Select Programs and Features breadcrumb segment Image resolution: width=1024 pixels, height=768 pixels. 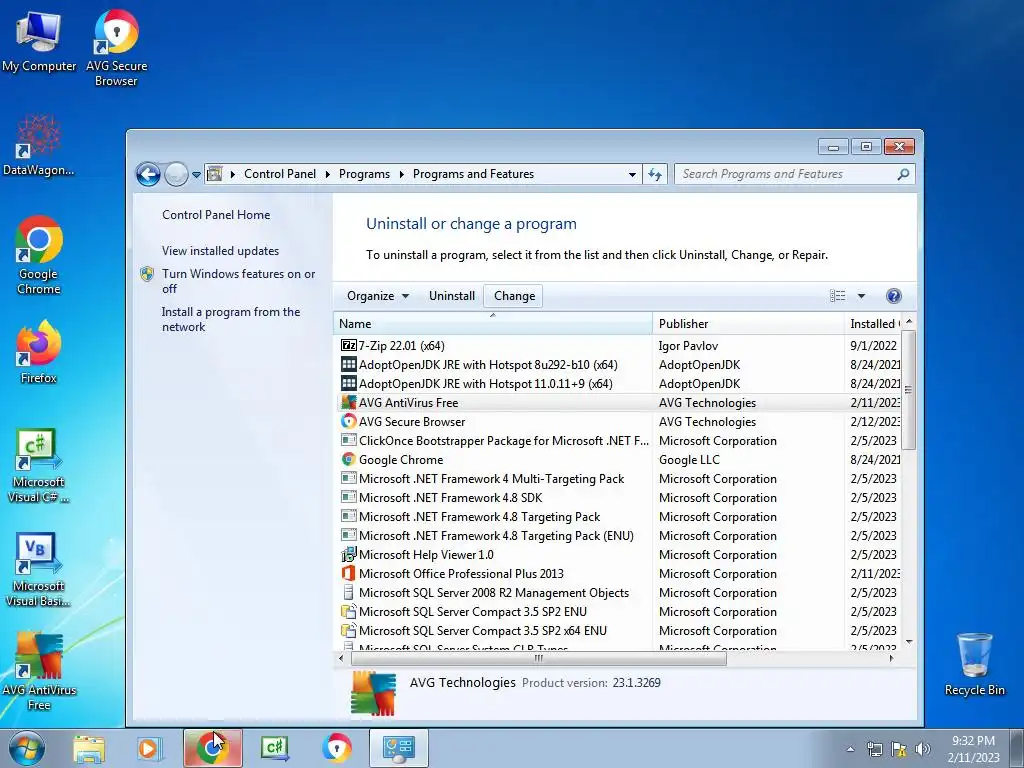pos(473,174)
